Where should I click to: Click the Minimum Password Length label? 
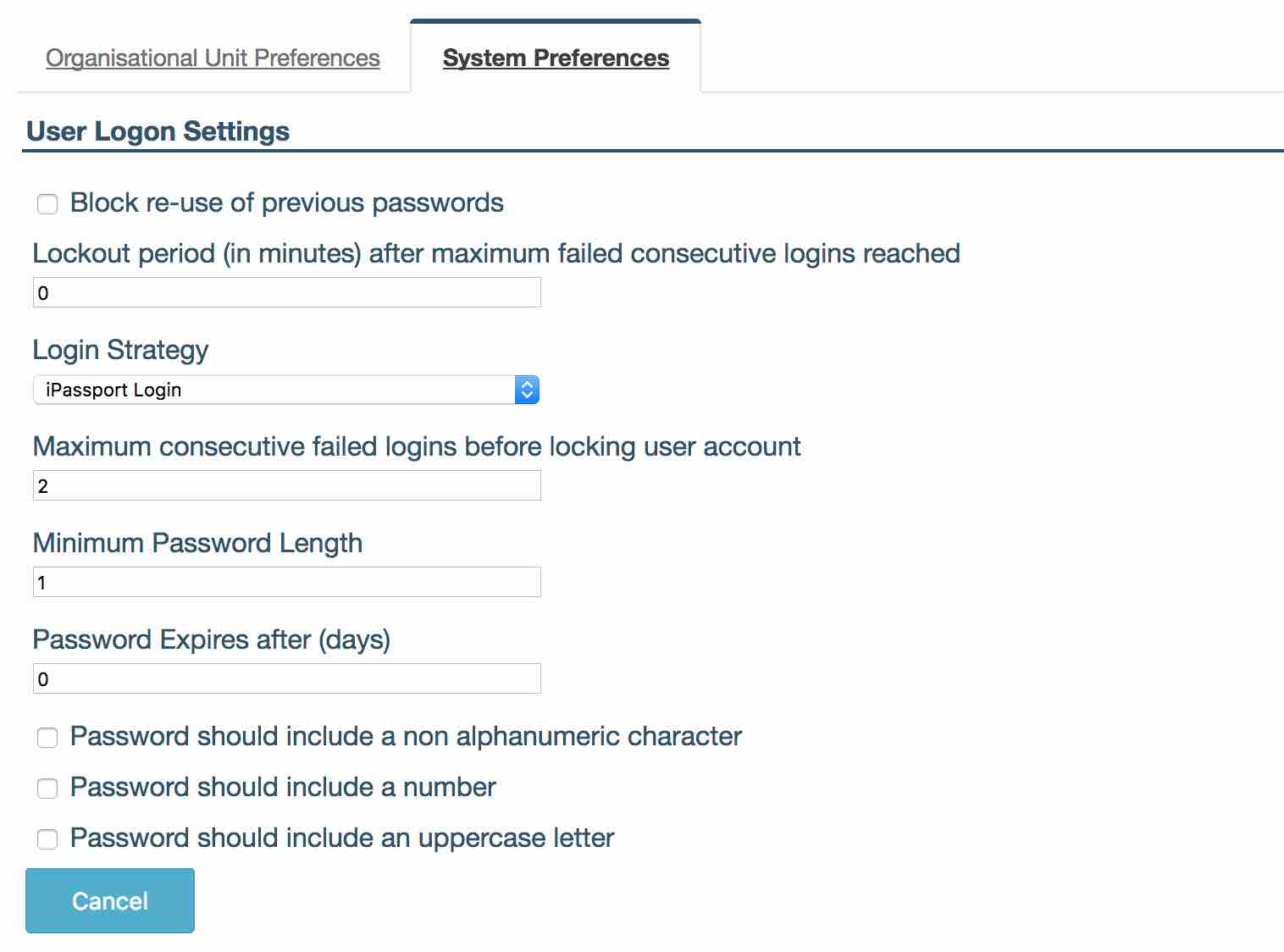[197, 543]
